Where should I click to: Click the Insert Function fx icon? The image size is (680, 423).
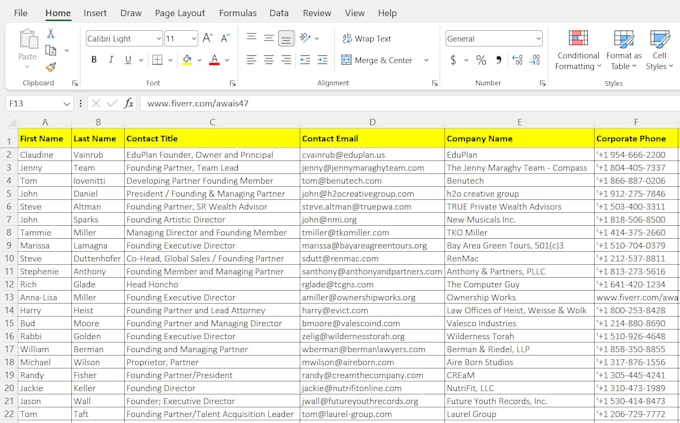click(x=129, y=103)
